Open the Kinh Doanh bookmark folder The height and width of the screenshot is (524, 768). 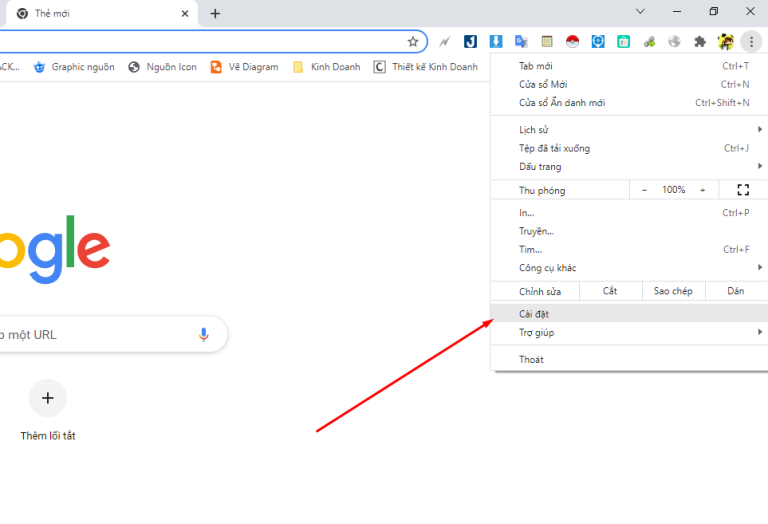coord(326,67)
